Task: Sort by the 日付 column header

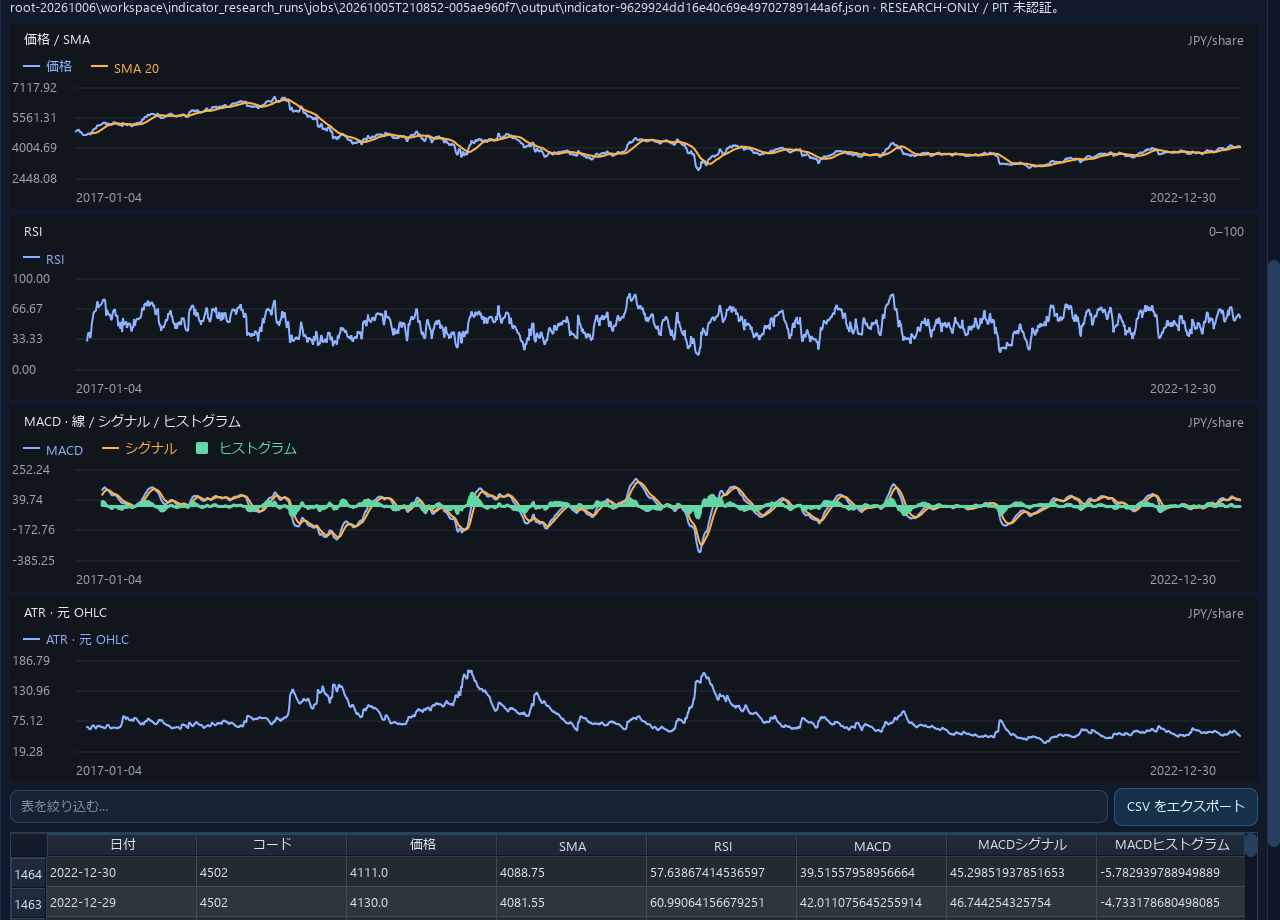Action: 122,845
